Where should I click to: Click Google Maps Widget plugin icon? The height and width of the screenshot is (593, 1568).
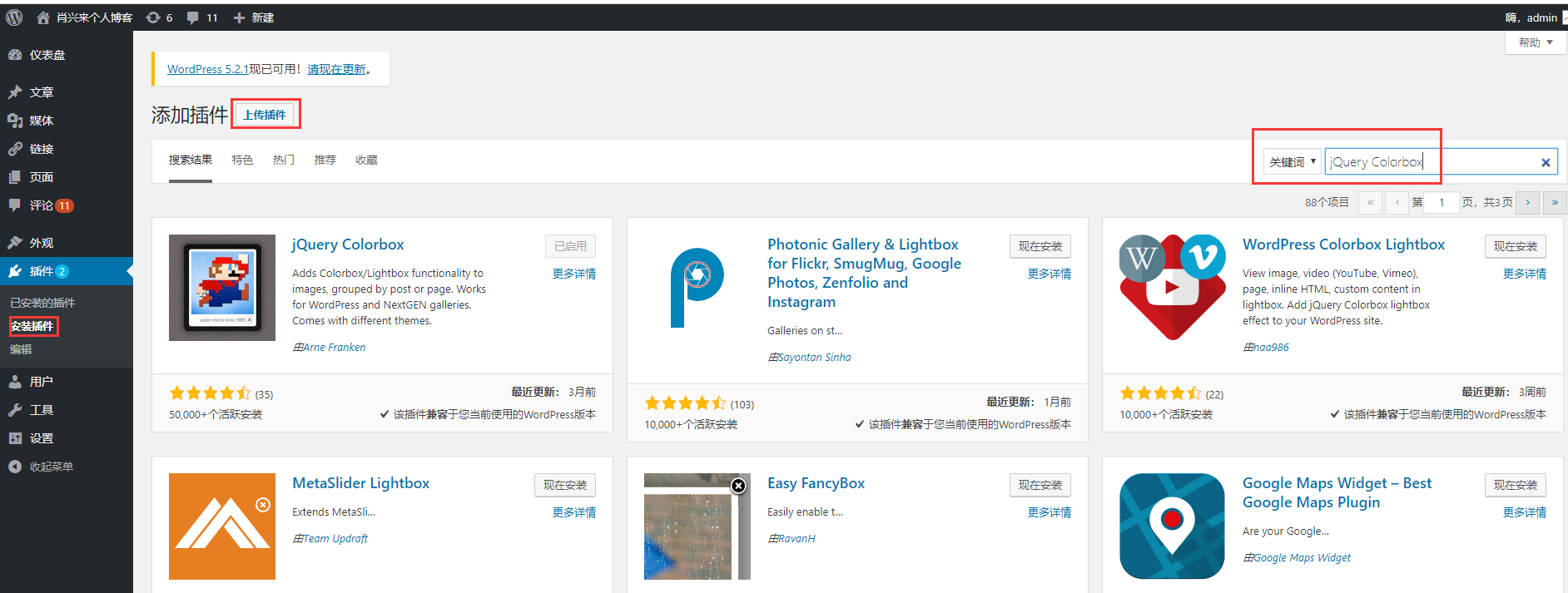tap(1173, 526)
